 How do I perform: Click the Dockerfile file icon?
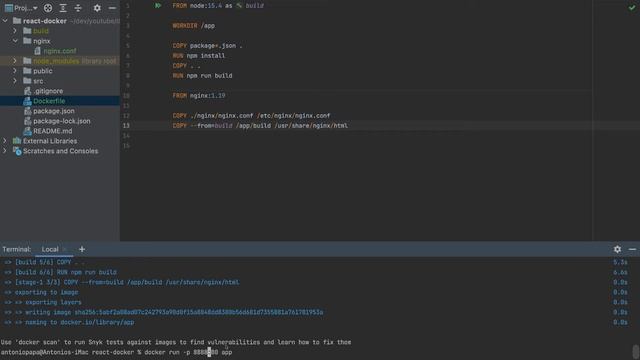coord(27,101)
